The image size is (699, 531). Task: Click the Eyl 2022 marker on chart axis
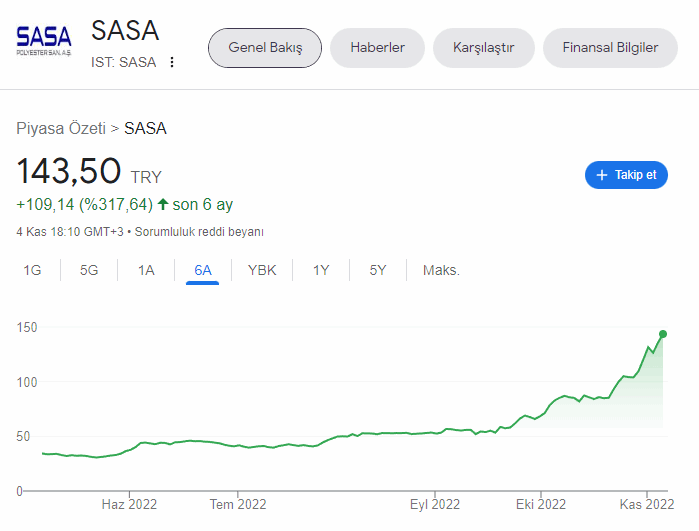[x=435, y=504]
